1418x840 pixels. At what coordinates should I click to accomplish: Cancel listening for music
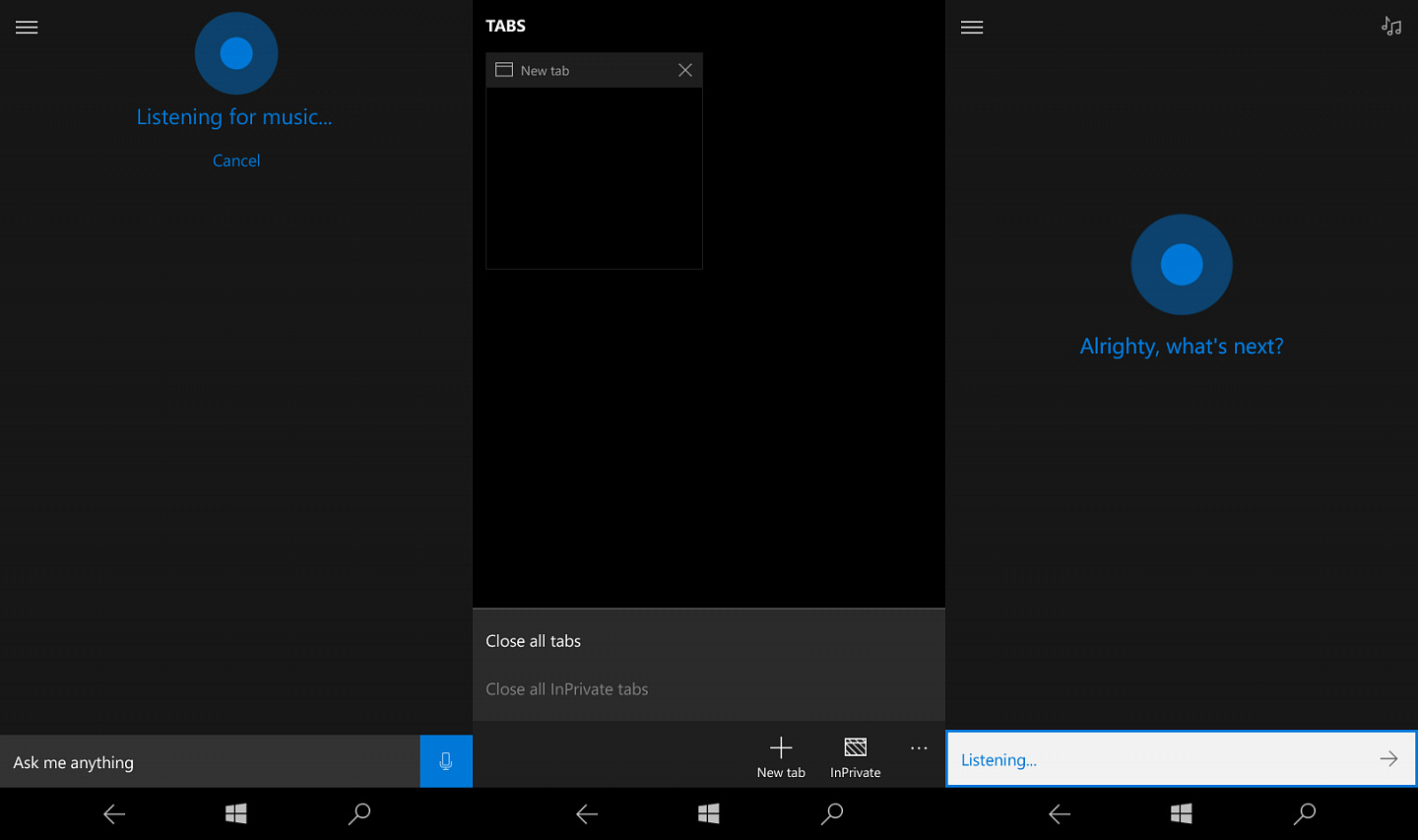pos(236,161)
